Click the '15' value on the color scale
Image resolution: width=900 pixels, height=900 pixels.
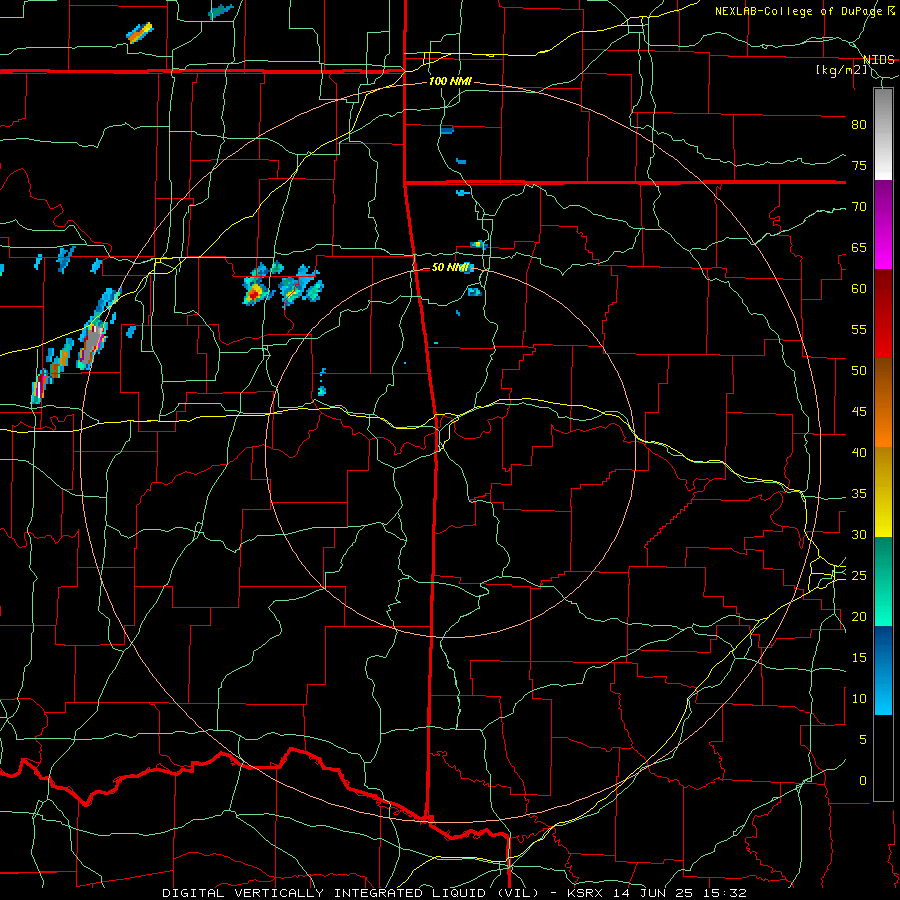click(859, 658)
